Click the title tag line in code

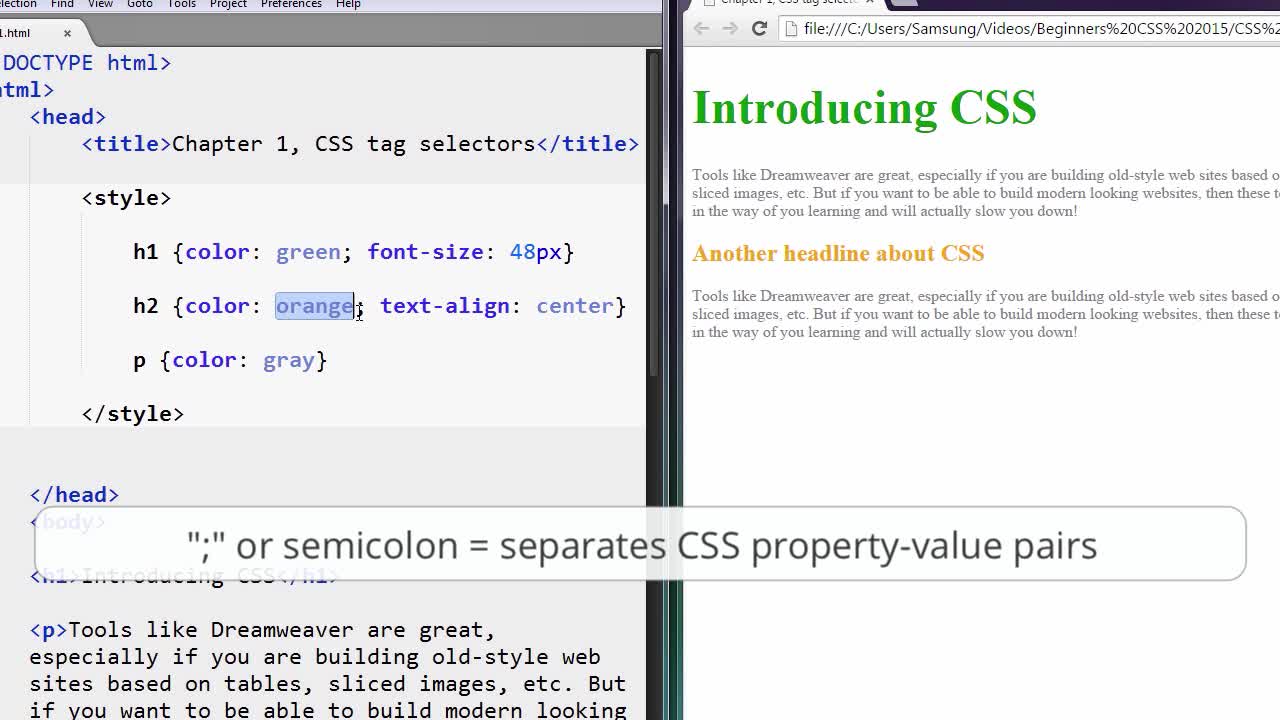(360, 144)
